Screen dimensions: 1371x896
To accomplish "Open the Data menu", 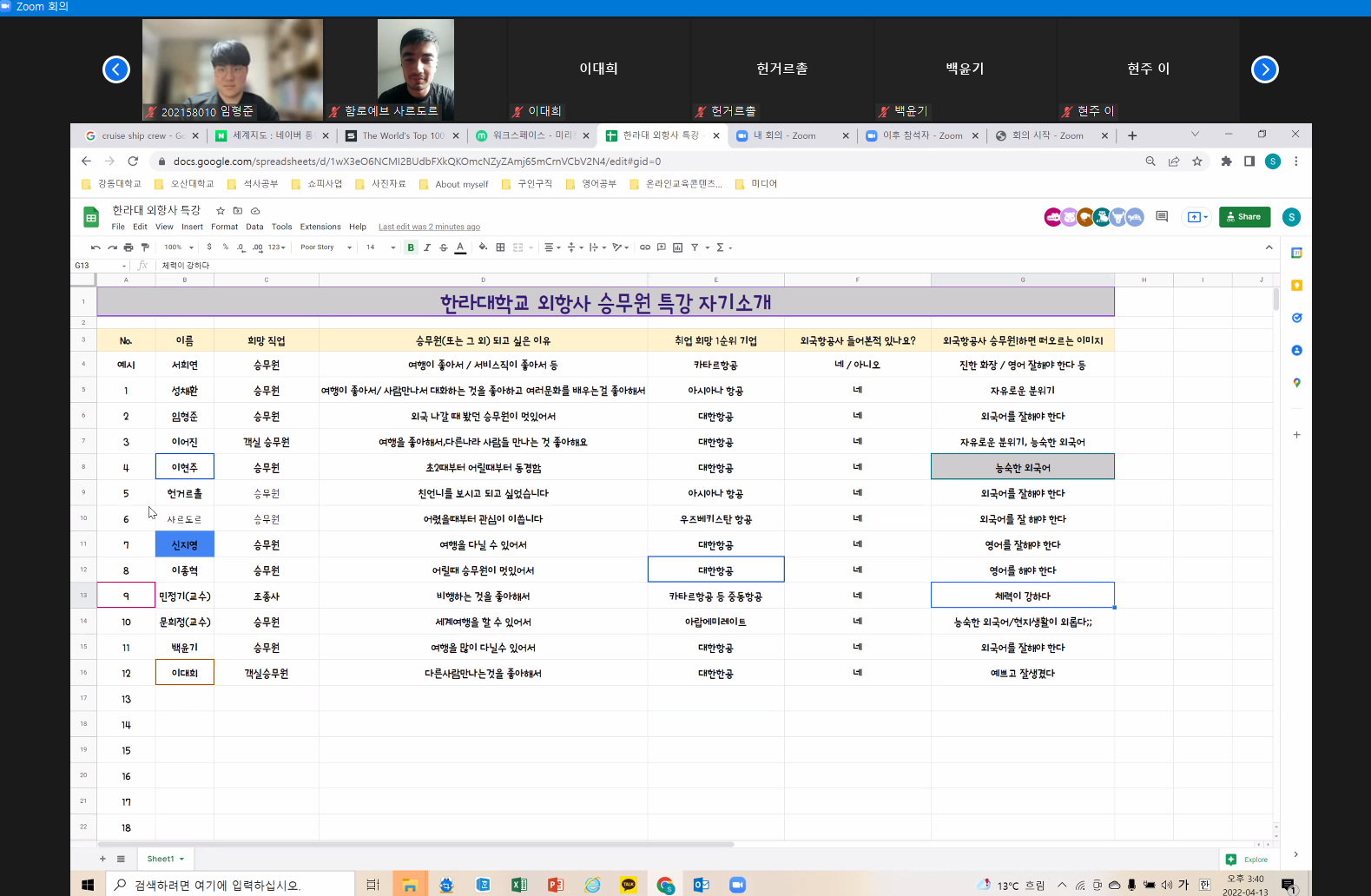I will click(x=254, y=227).
